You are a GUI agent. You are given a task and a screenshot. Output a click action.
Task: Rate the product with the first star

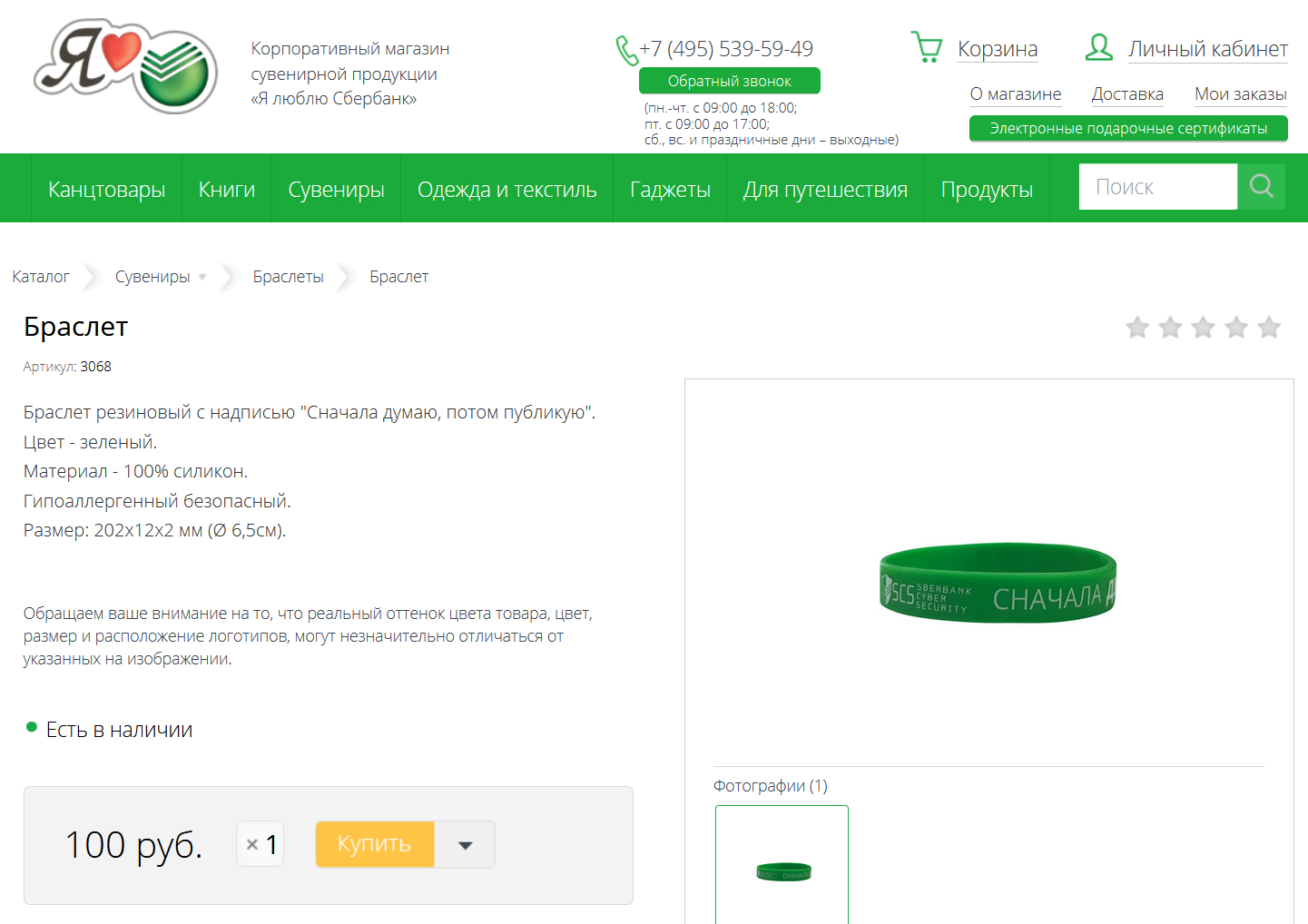pyautogui.click(x=1137, y=327)
